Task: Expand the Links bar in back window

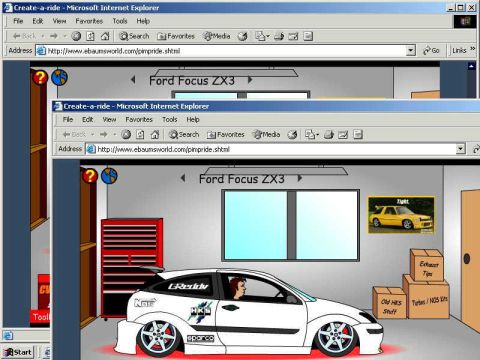Action: pos(473,49)
